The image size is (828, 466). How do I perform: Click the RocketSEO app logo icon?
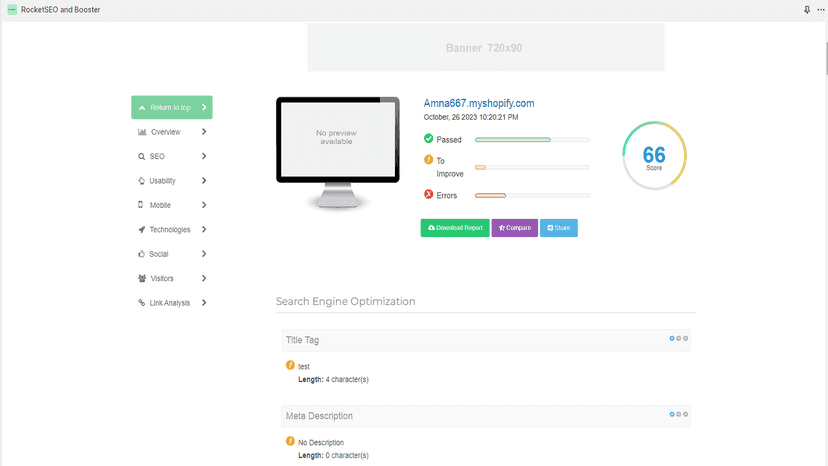point(12,10)
